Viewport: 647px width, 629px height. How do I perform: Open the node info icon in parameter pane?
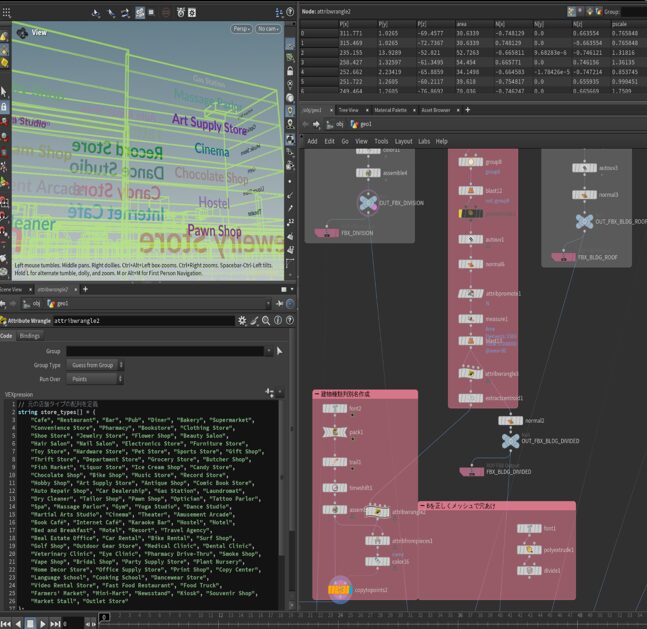coord(278,321)
